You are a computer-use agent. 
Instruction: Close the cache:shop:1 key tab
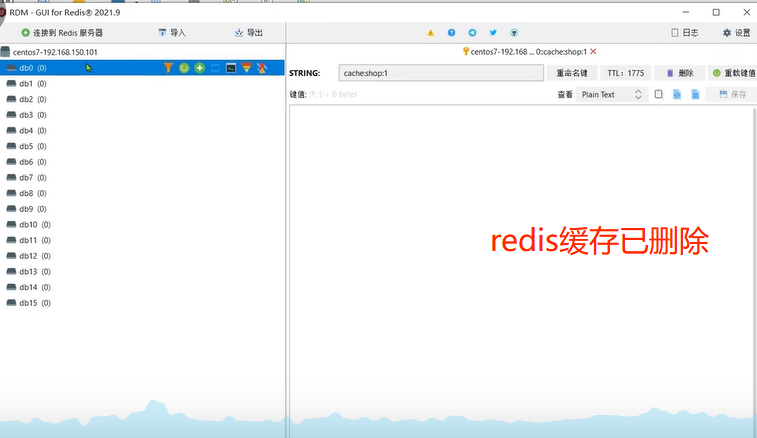click(593, 52)
